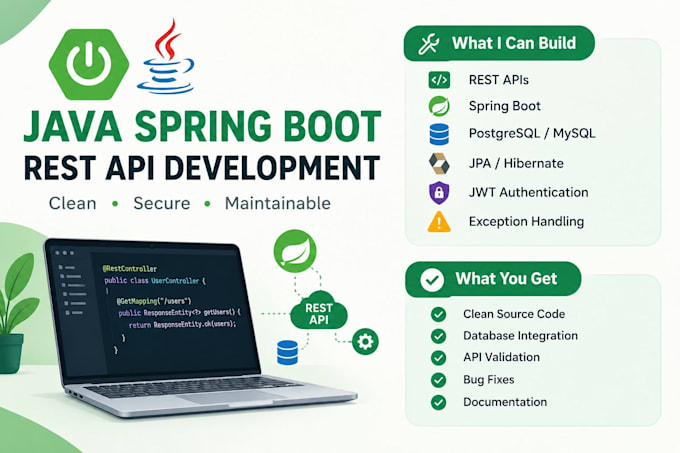Click the Clean Source Code text

point(514,314)
